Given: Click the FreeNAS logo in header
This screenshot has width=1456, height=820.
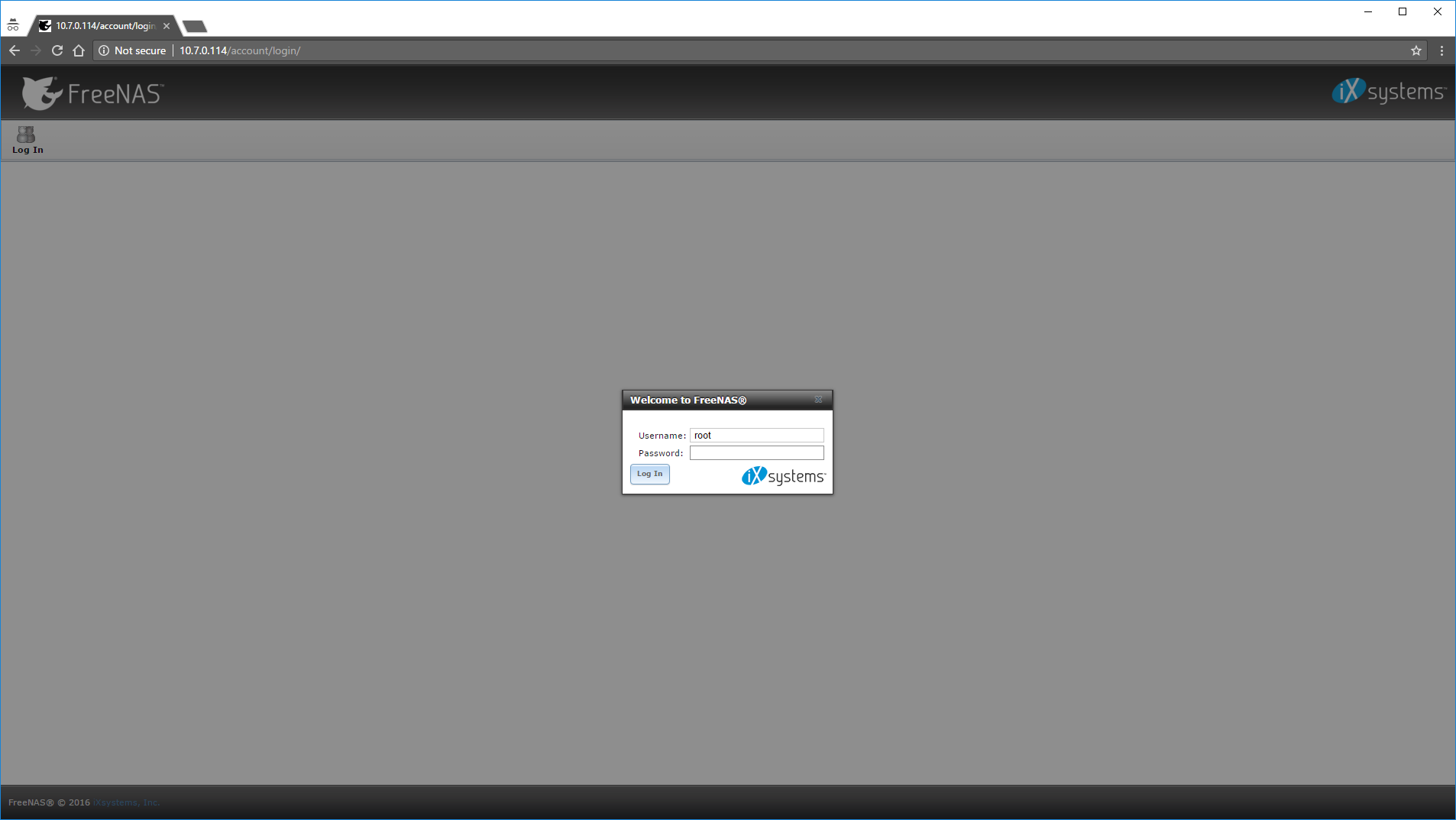Looking at the screenshot, I should click(92, 93).
